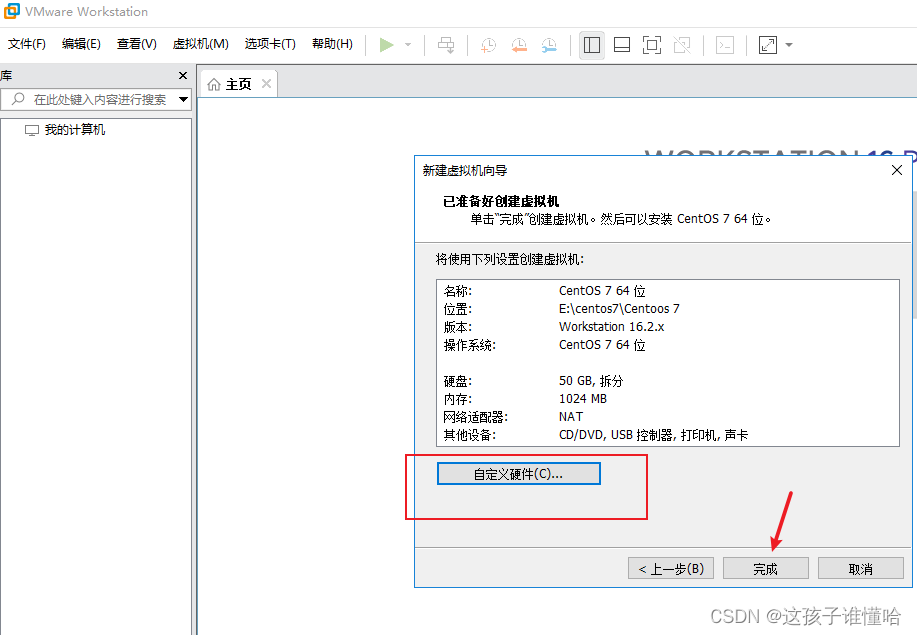Click the version value Workstation 16.2.x

click(x=611, y=327)
